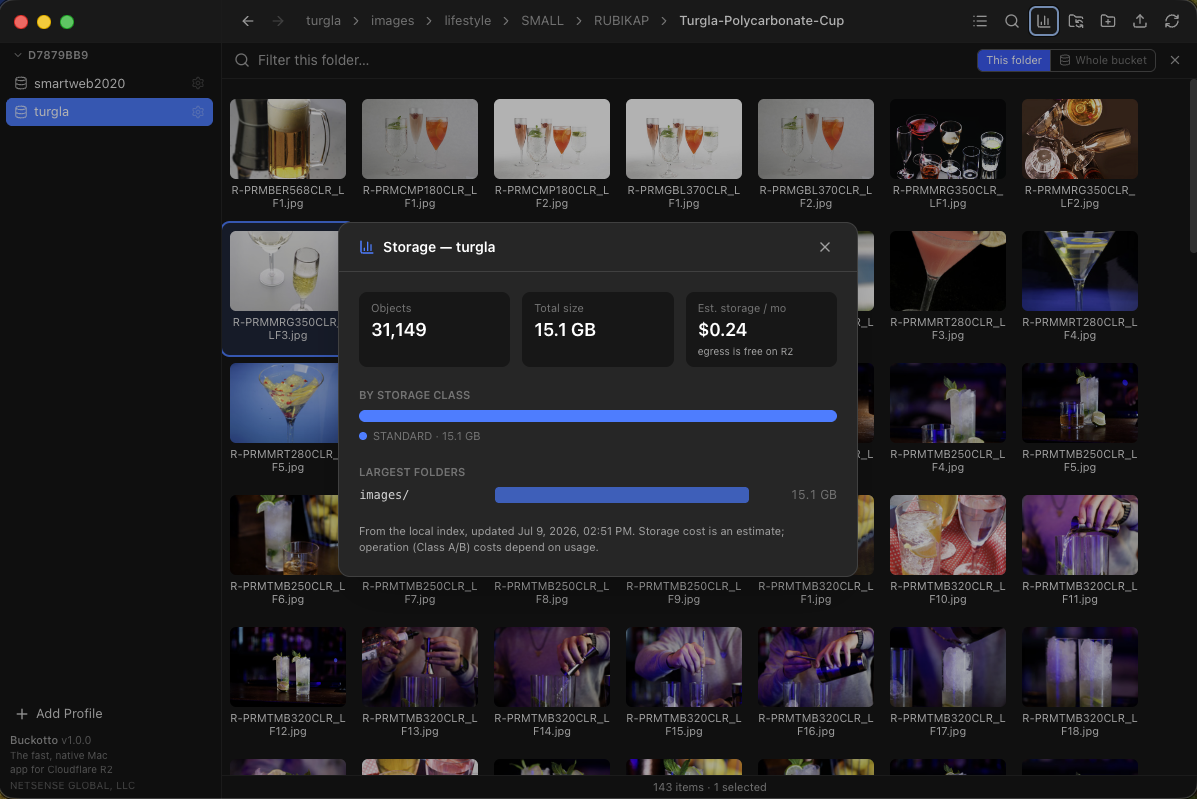Close the Storage — turgla dialog

824,247
